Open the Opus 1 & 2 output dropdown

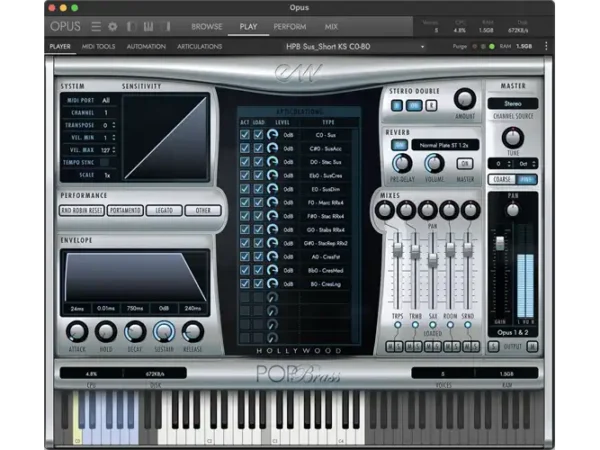coord(513,333)
